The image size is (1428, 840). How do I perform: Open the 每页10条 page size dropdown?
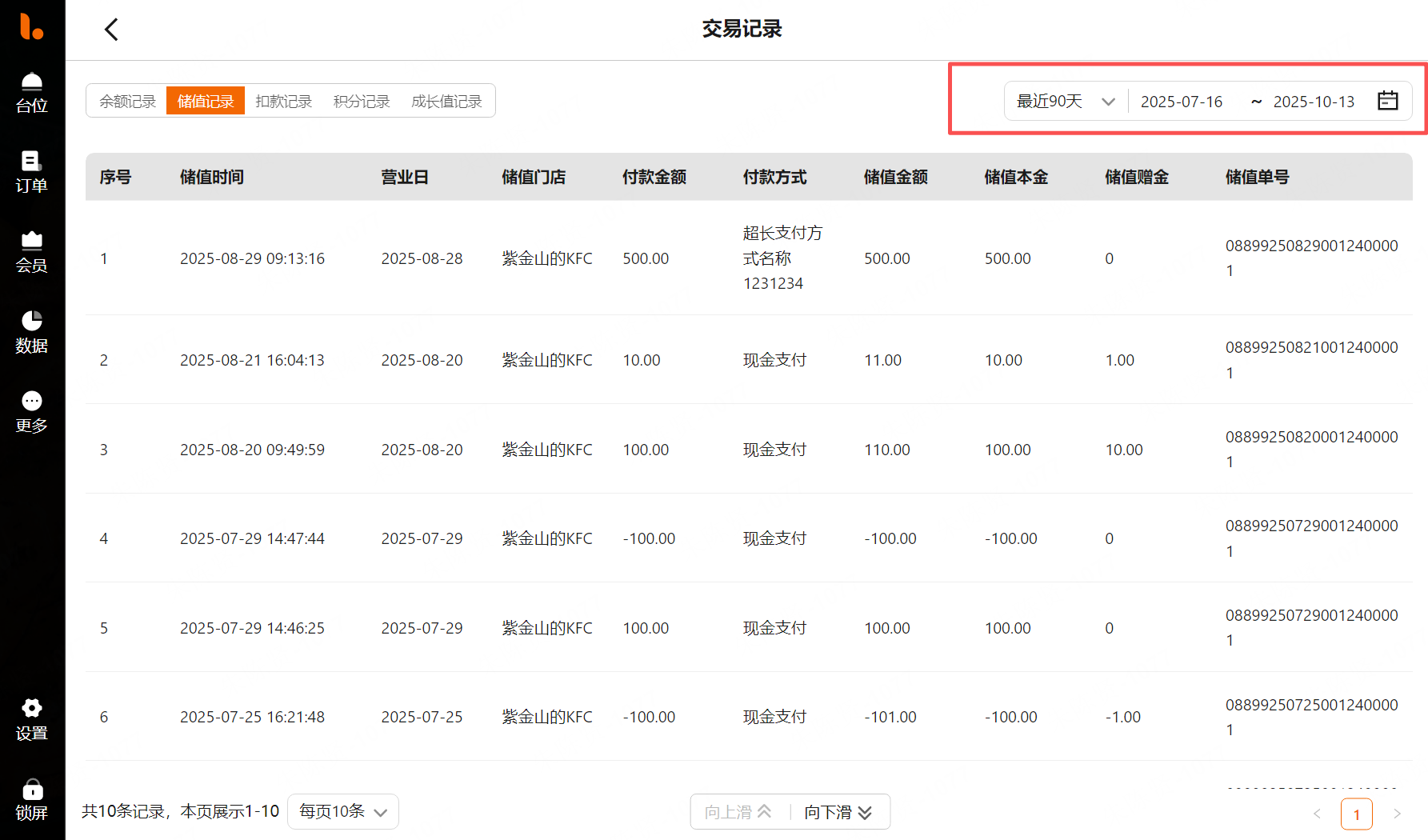coord(342,812)
